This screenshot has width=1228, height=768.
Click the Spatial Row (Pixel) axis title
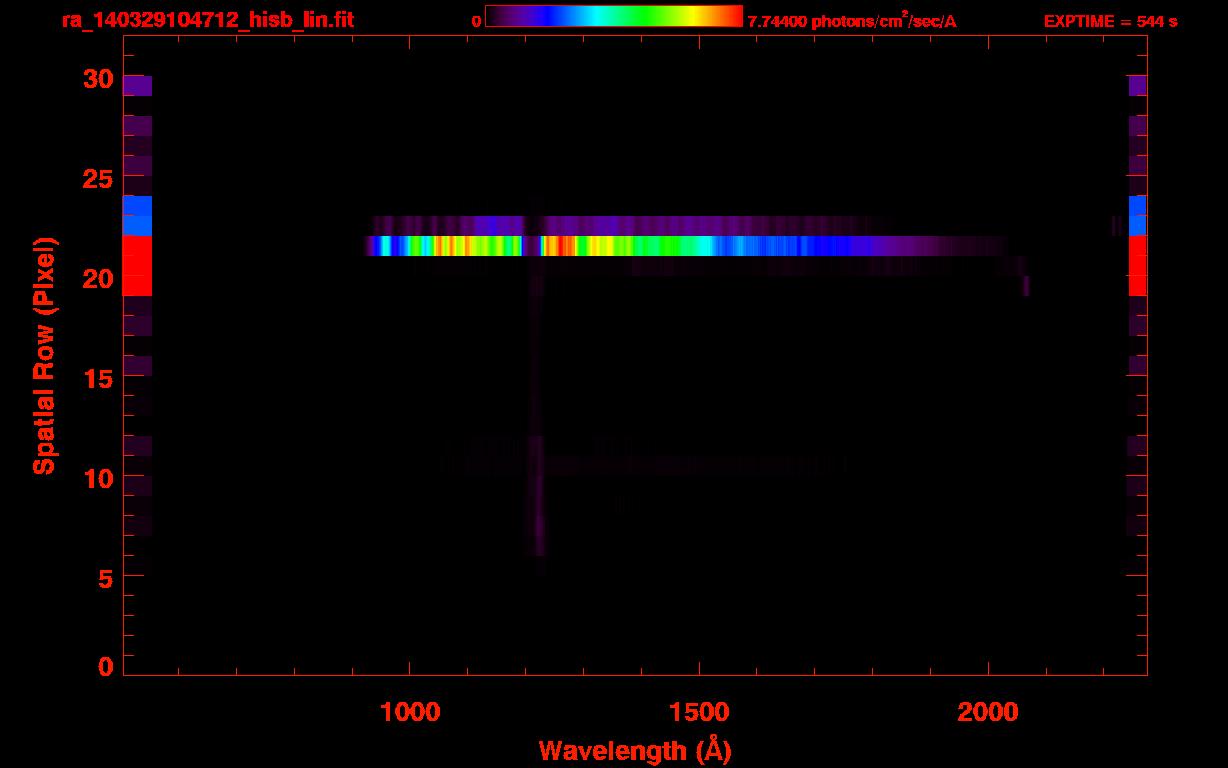[x=43, y=355]
